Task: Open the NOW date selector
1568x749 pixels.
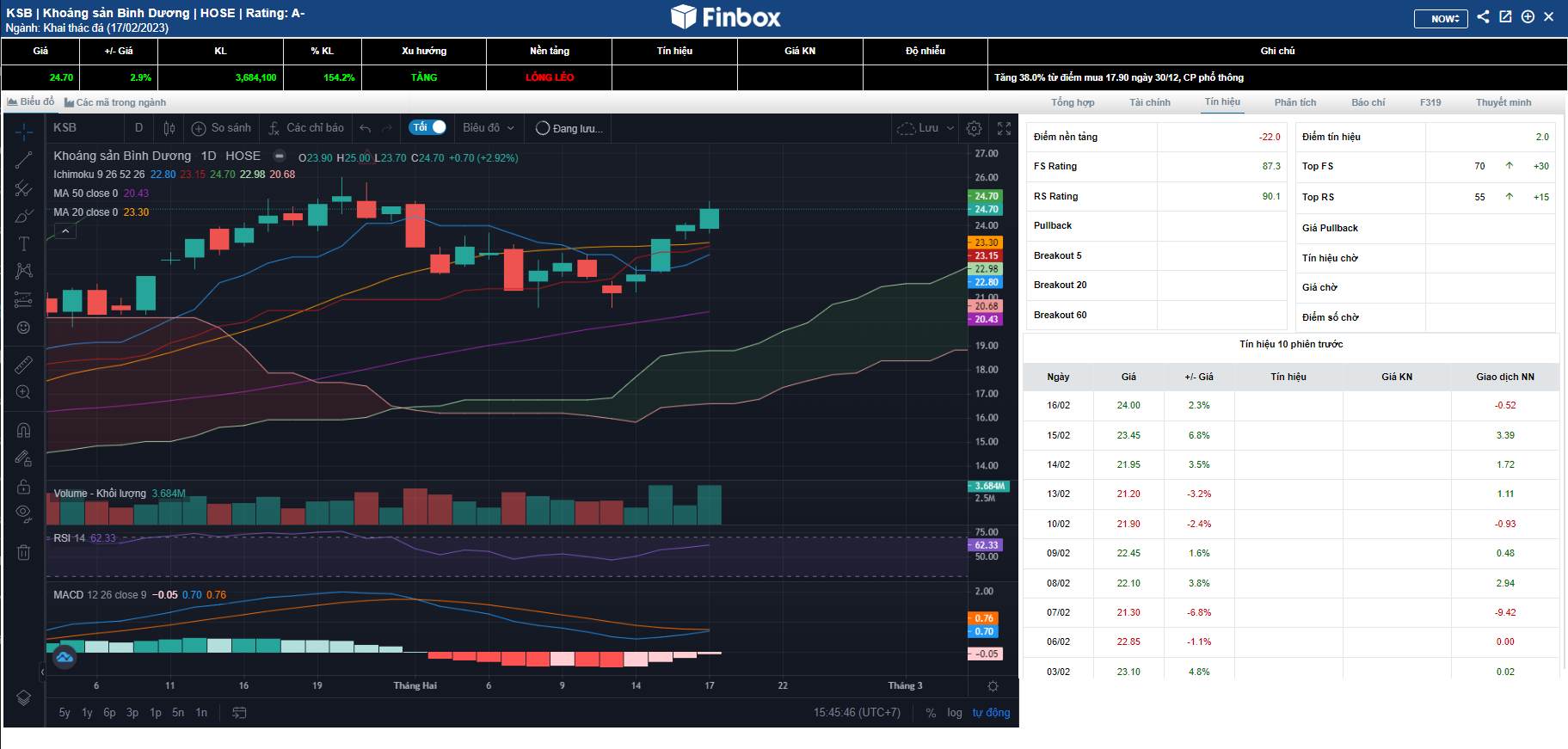Action: pyautogui.click(x=1441, y=18)
